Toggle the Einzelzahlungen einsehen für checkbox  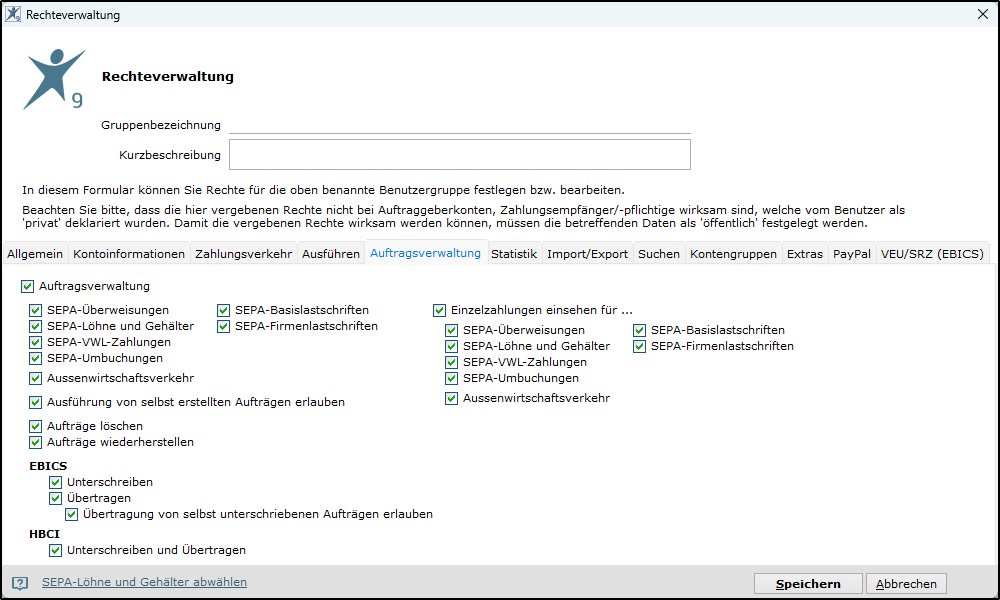[439, 311]
